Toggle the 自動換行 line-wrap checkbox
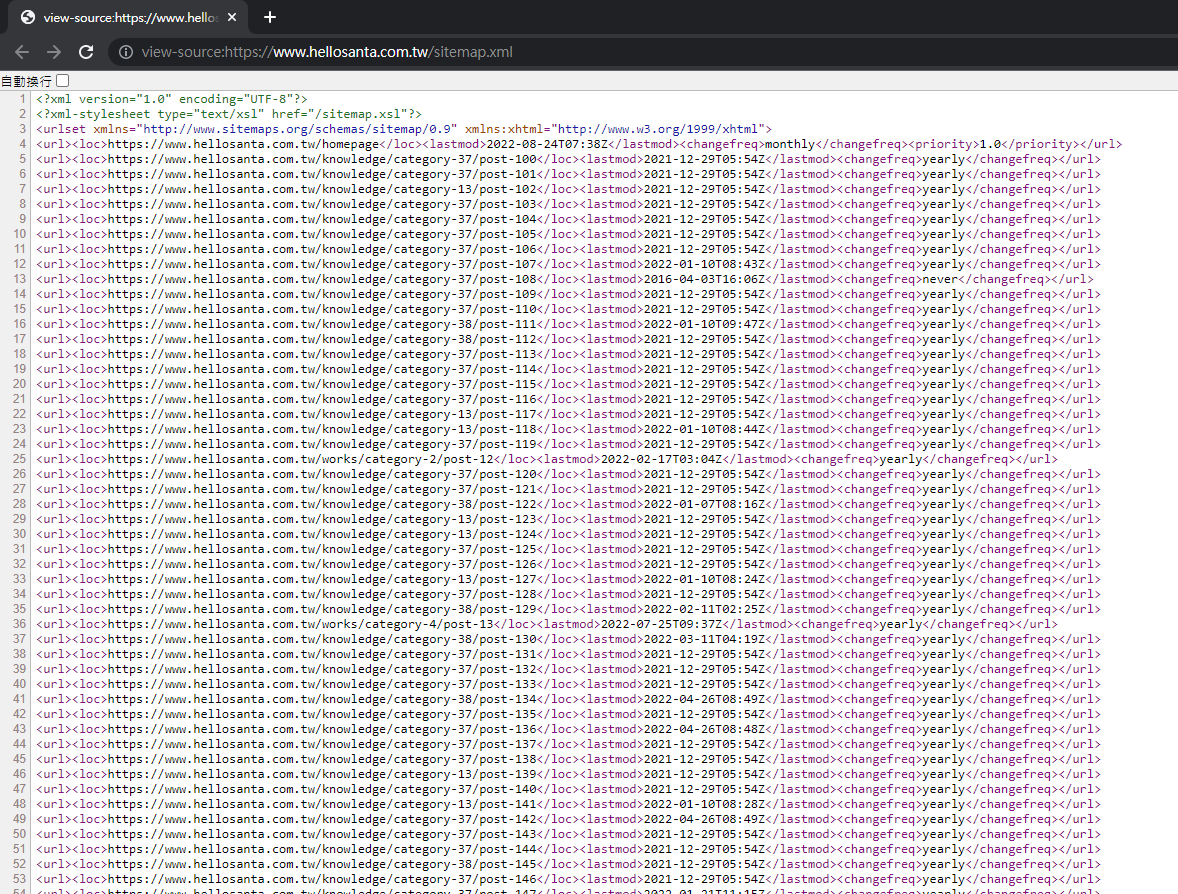The image size is (1178, 894). click(x=63, y=80)
